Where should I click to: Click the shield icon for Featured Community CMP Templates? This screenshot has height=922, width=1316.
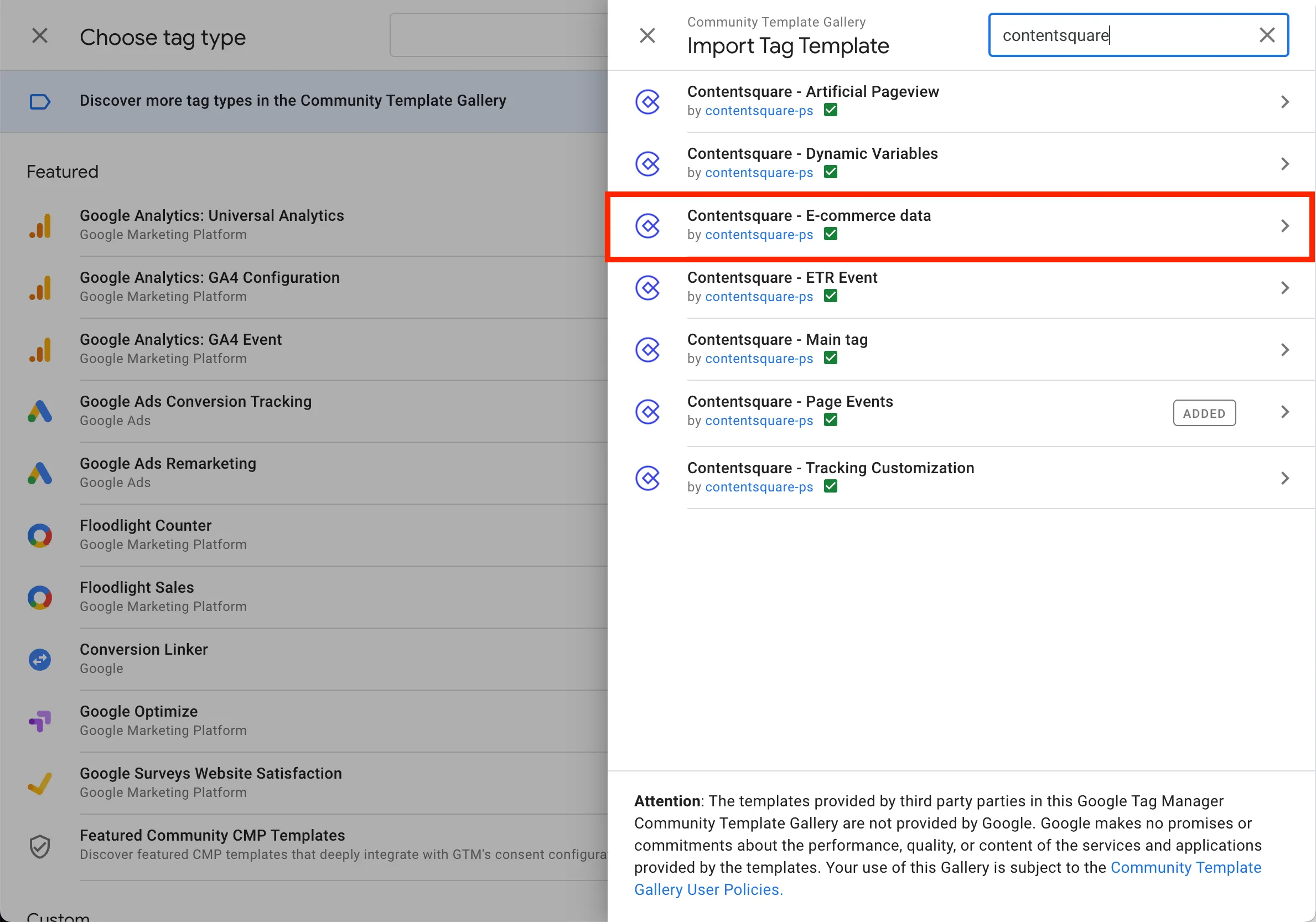coord(40,846)
